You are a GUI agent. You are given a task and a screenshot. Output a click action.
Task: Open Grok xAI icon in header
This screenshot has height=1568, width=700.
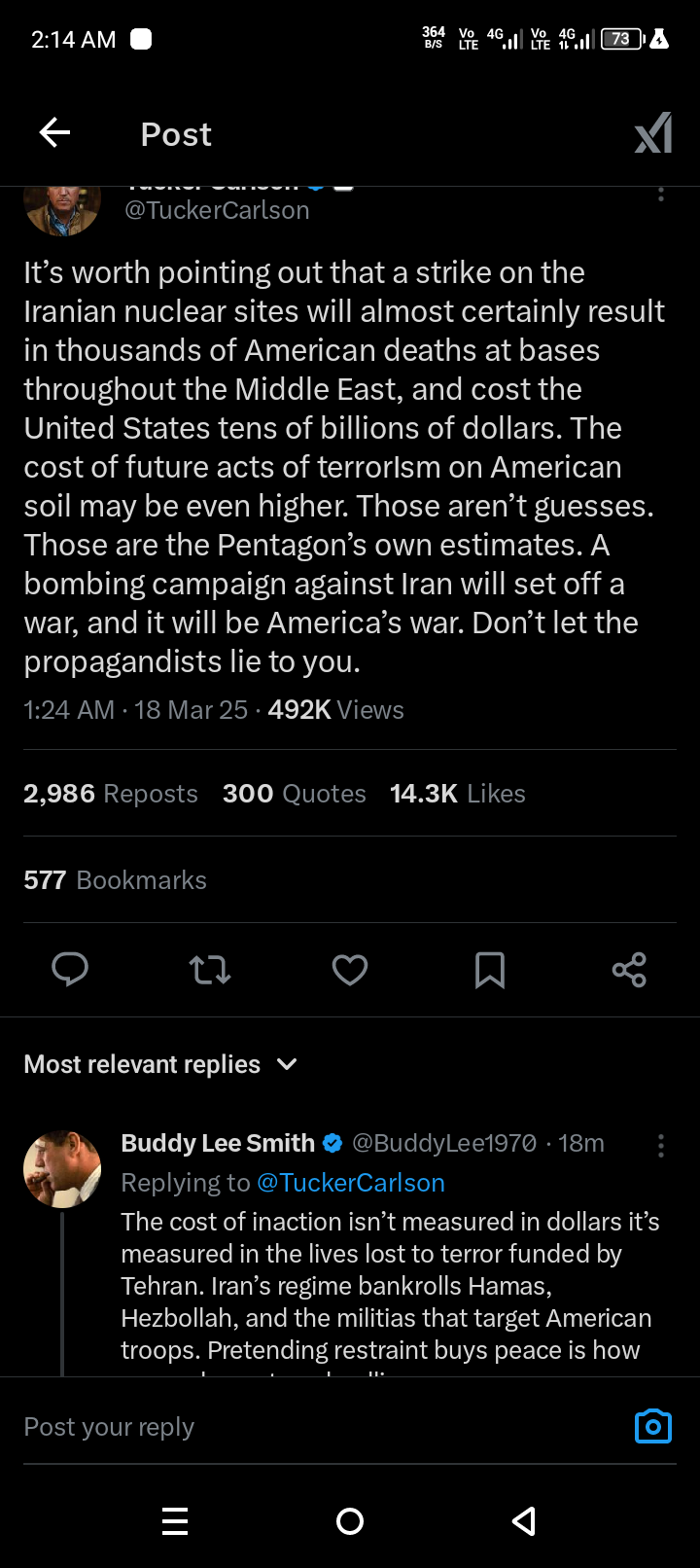pyautogui.click(x=652, y=133)
